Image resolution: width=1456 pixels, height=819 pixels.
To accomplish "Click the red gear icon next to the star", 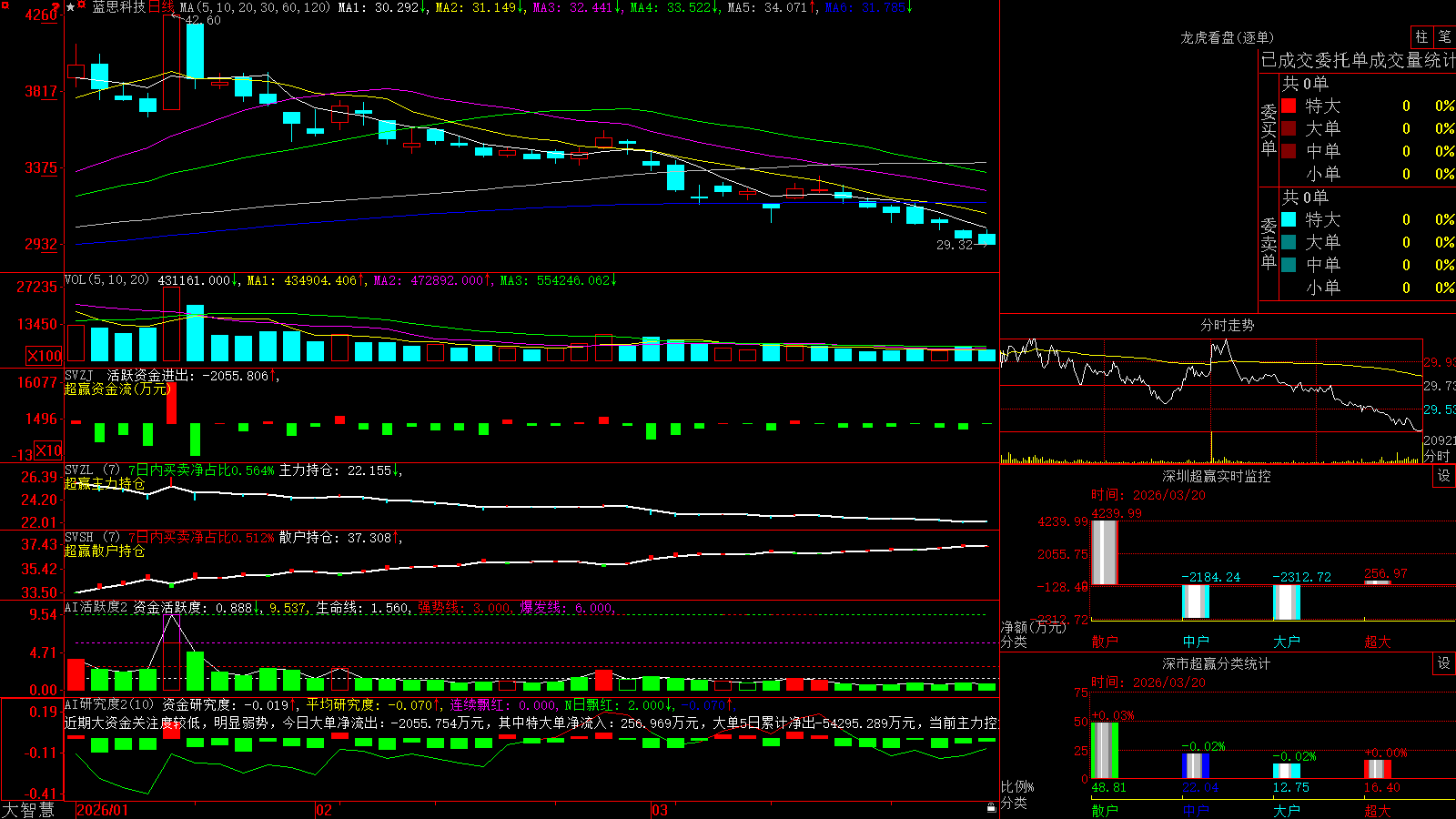I will point(81,5).
